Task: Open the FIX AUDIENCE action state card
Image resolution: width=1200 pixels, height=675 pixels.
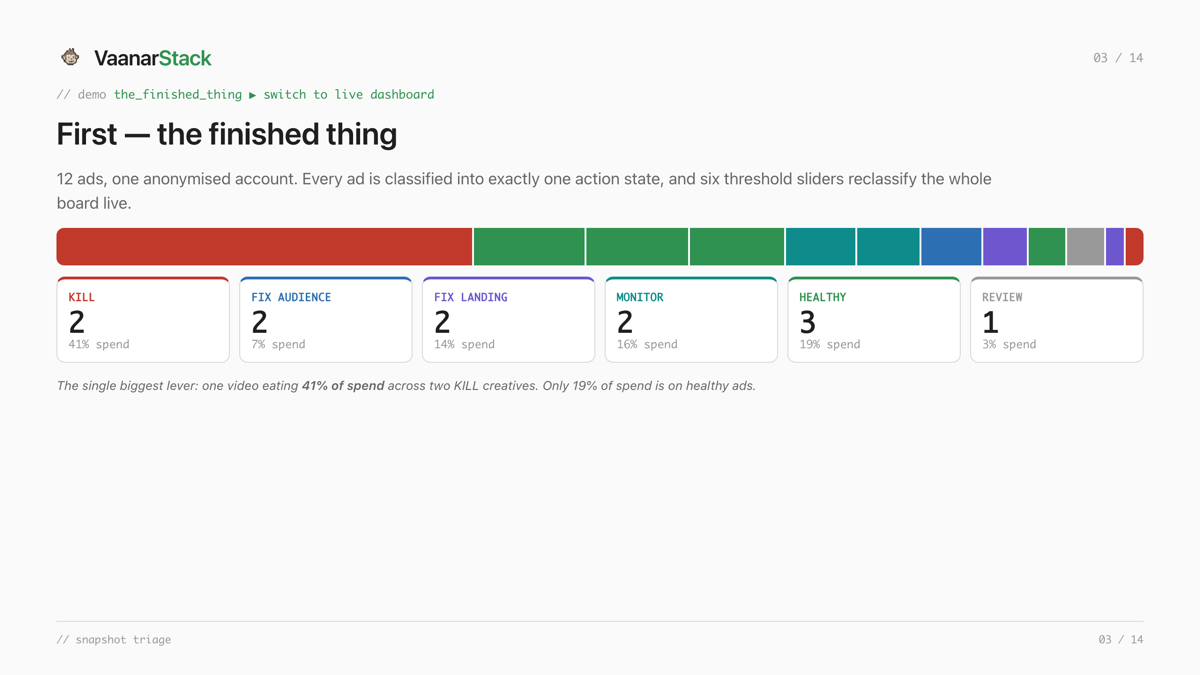Action: coord(326,320)
